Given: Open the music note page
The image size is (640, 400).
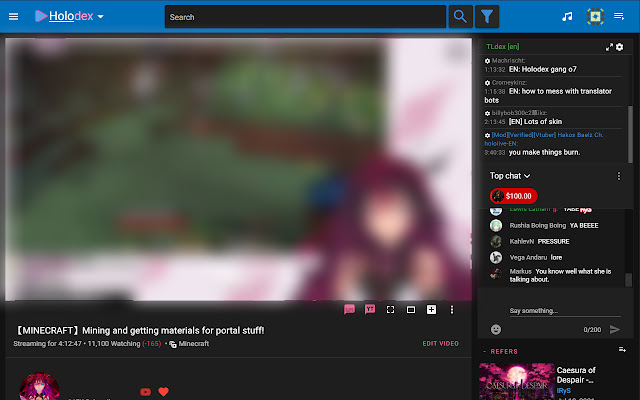Looking at the screenshot, I should (567, 16).
